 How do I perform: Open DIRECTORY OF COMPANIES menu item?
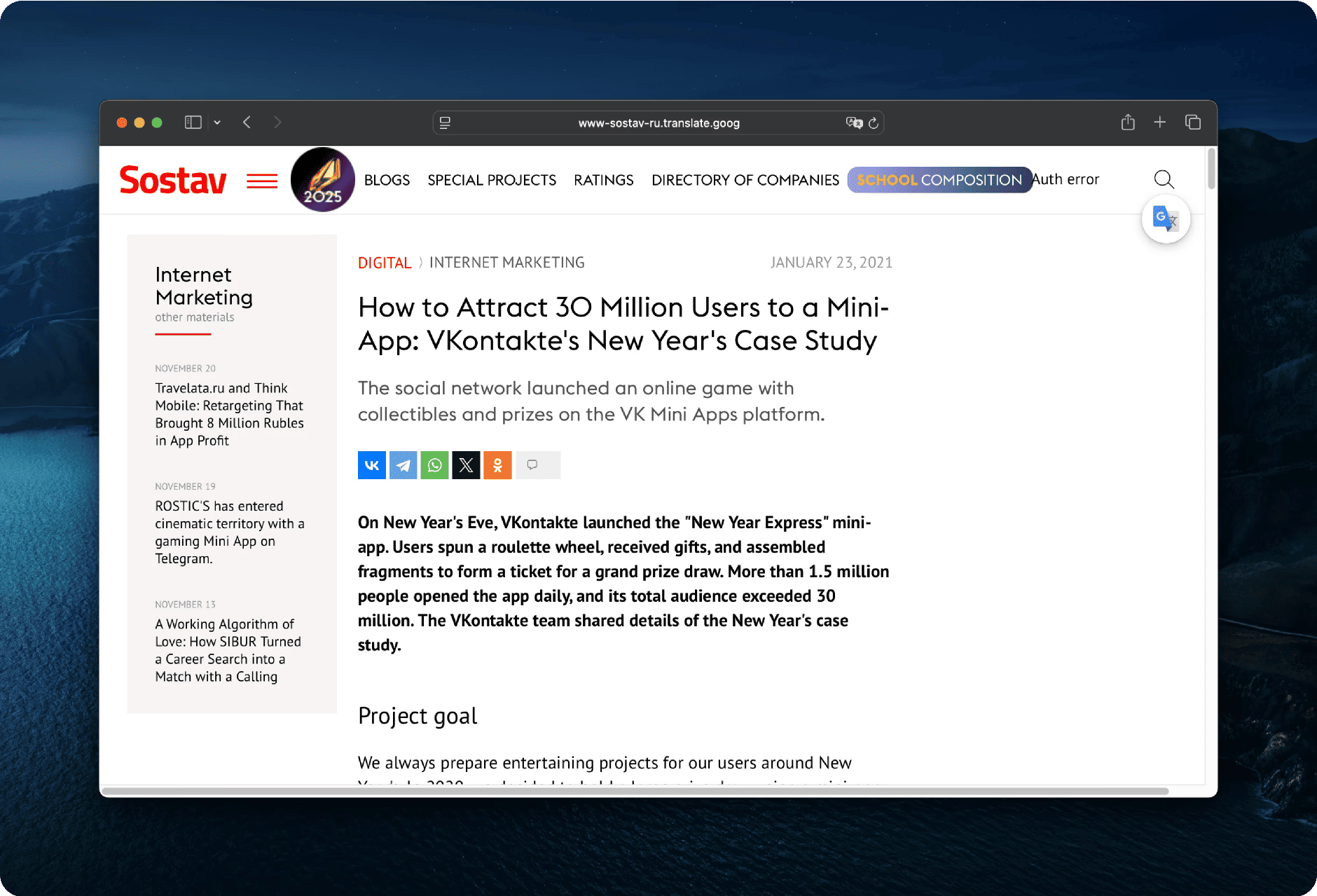coord(745,180)
